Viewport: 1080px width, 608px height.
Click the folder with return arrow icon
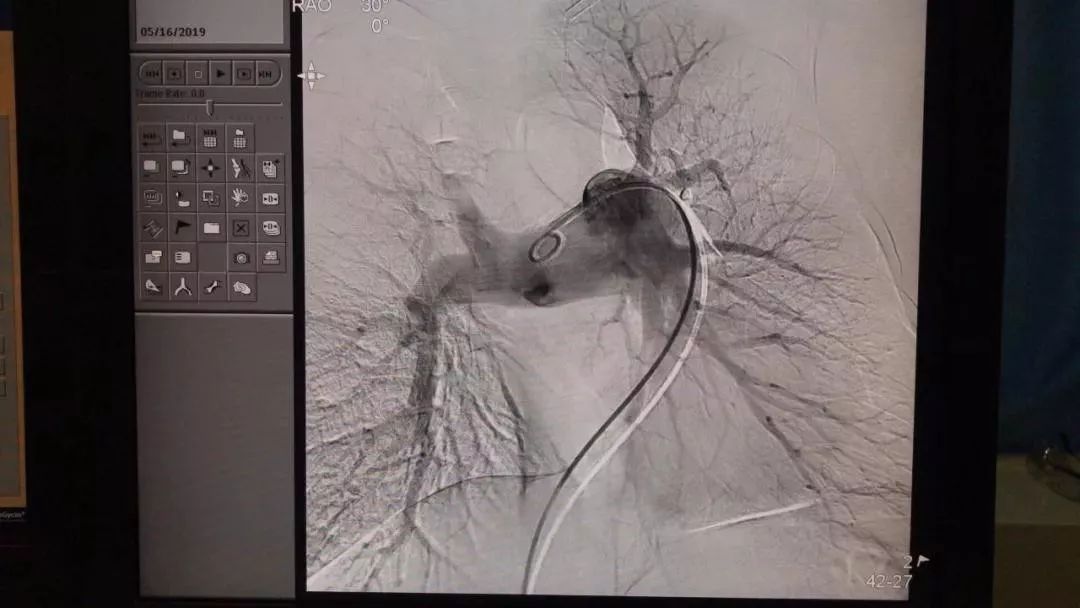click(180, 139)
